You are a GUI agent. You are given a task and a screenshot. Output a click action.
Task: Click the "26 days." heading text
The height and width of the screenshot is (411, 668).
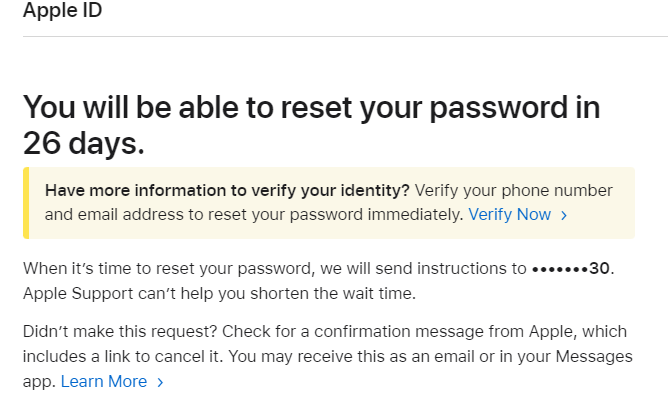click(84, 142)
